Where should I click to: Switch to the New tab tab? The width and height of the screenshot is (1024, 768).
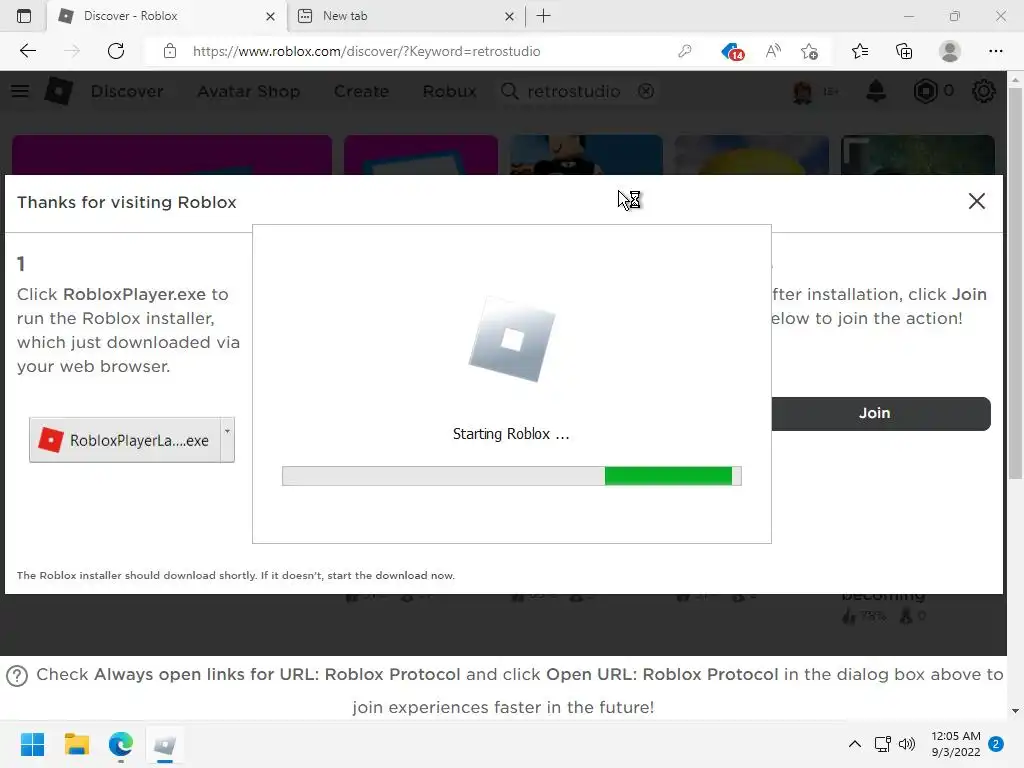pyautogui.click(x=405, y=16)
